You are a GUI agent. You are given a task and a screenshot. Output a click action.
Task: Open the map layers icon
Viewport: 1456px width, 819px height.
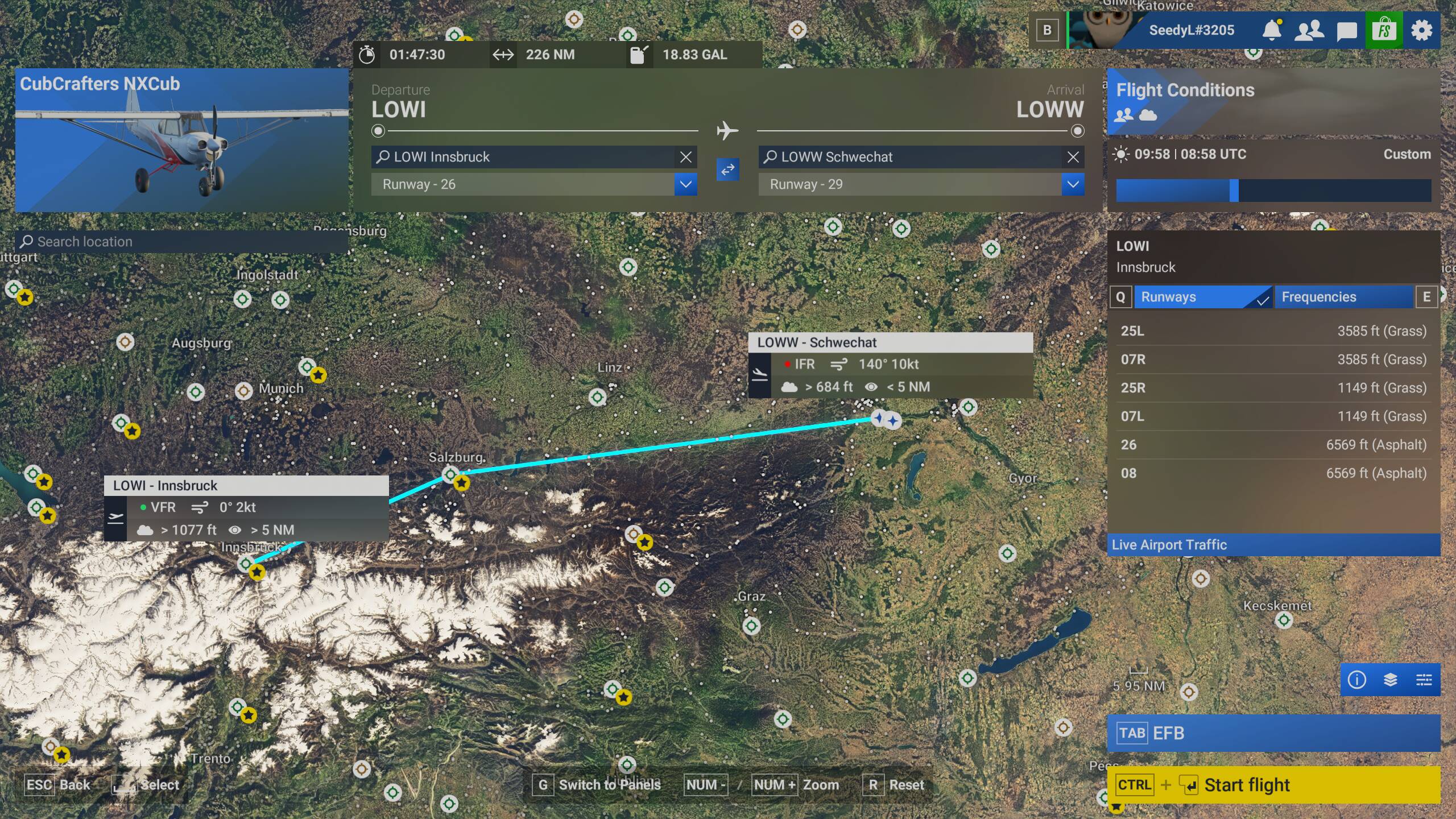tap(1390, 680)
